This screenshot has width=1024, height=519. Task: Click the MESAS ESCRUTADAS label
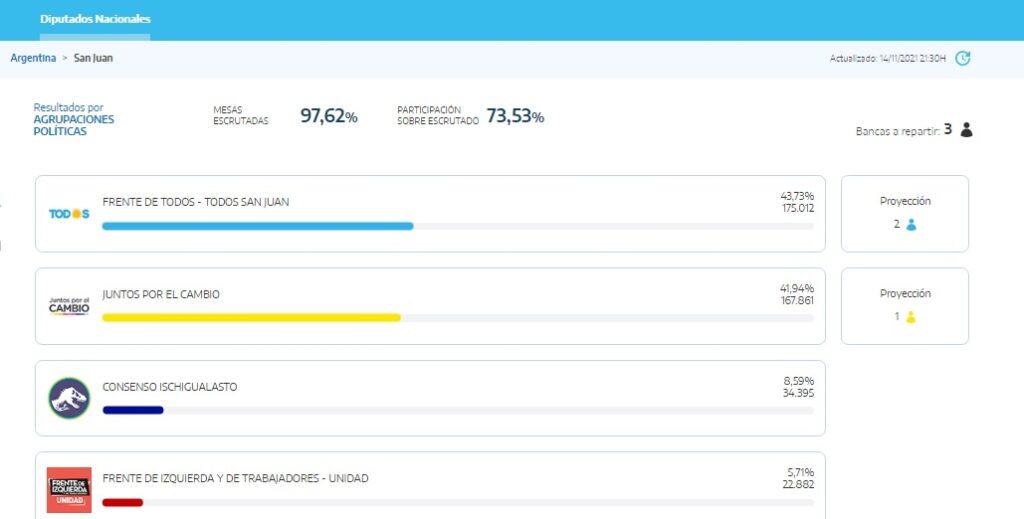click(x=240, y=116)
